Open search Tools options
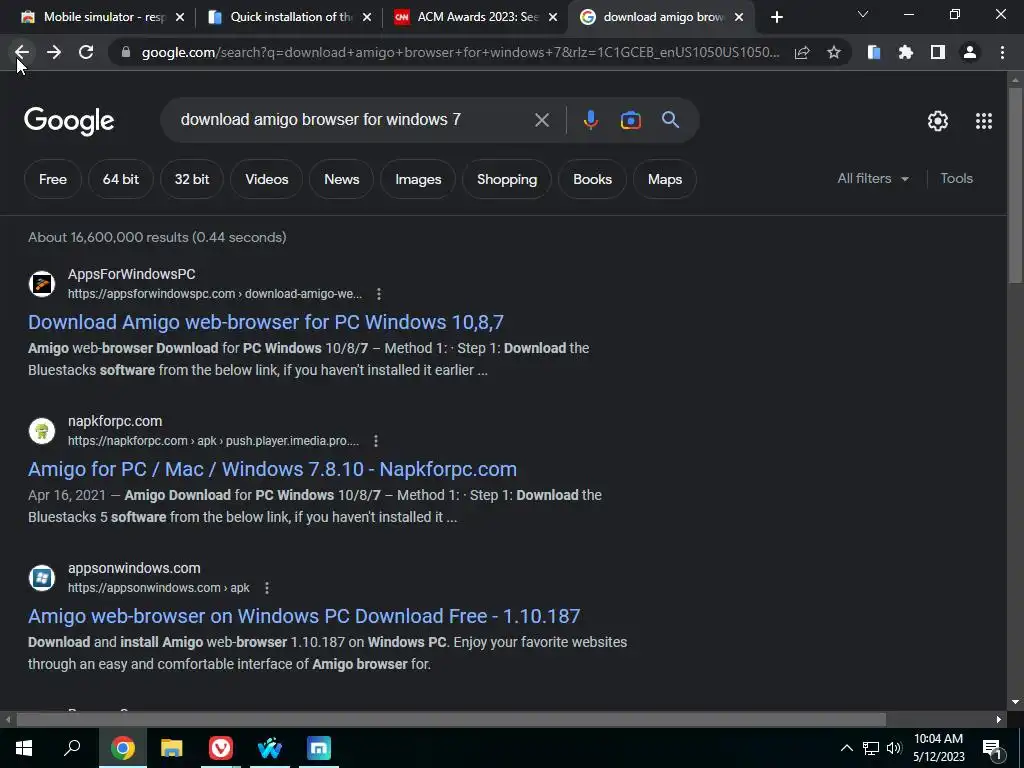The width and height of the screenshot is (1024, 768). click(956, 178)
